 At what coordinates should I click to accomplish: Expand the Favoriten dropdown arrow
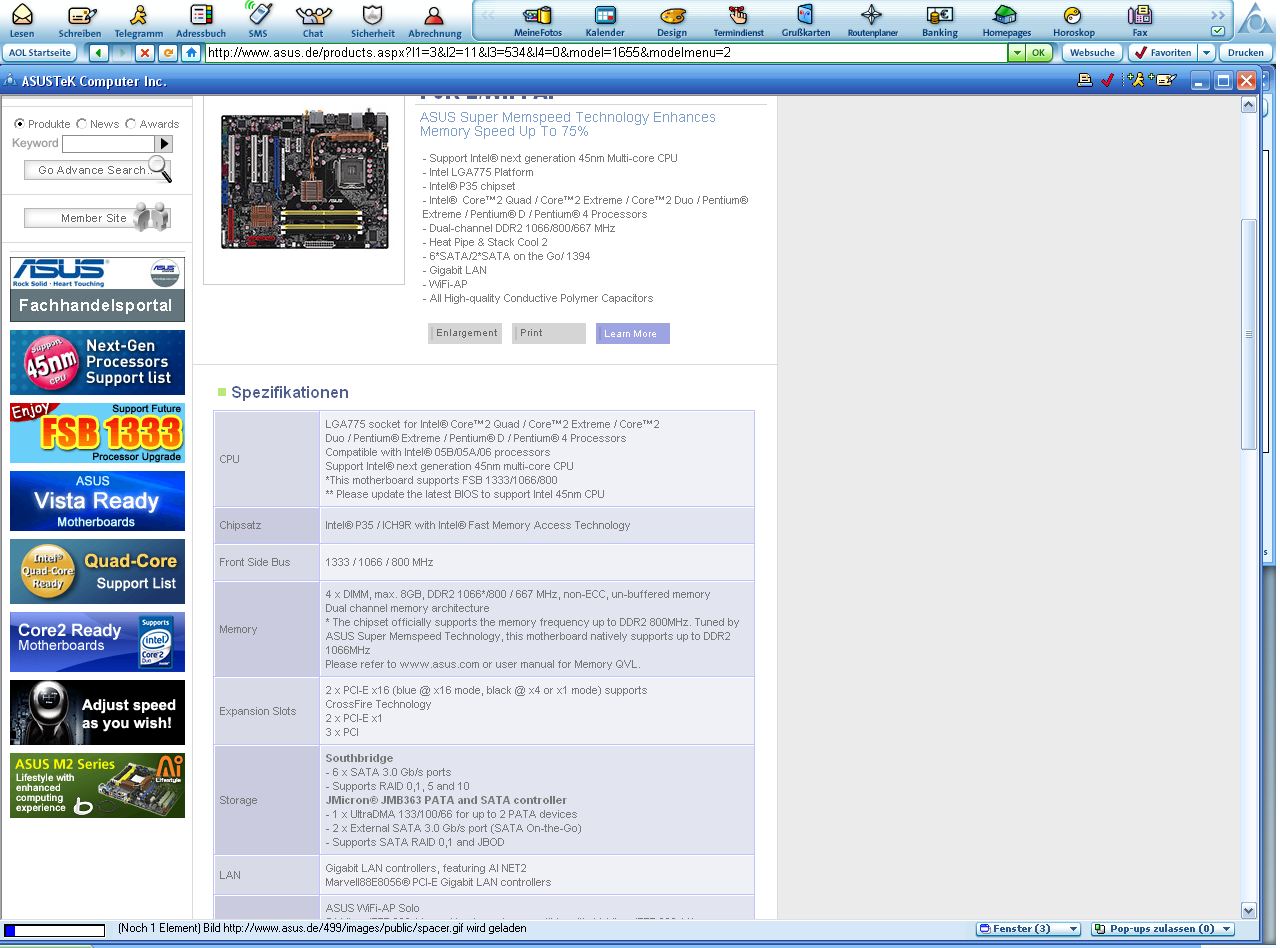[1206, 52]
